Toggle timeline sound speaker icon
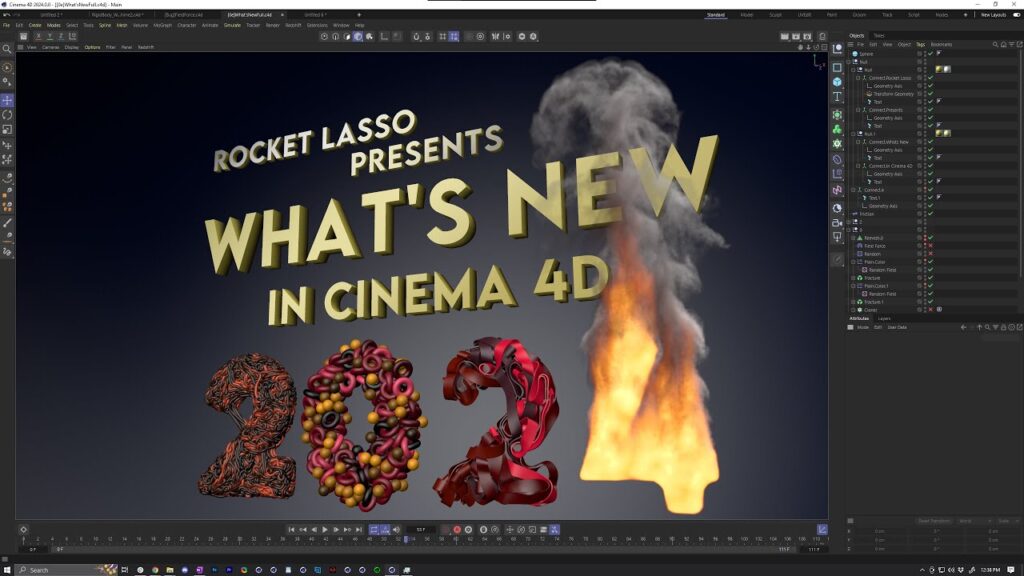The width and height of the screenshot is (1024, 576). (396, 530)
